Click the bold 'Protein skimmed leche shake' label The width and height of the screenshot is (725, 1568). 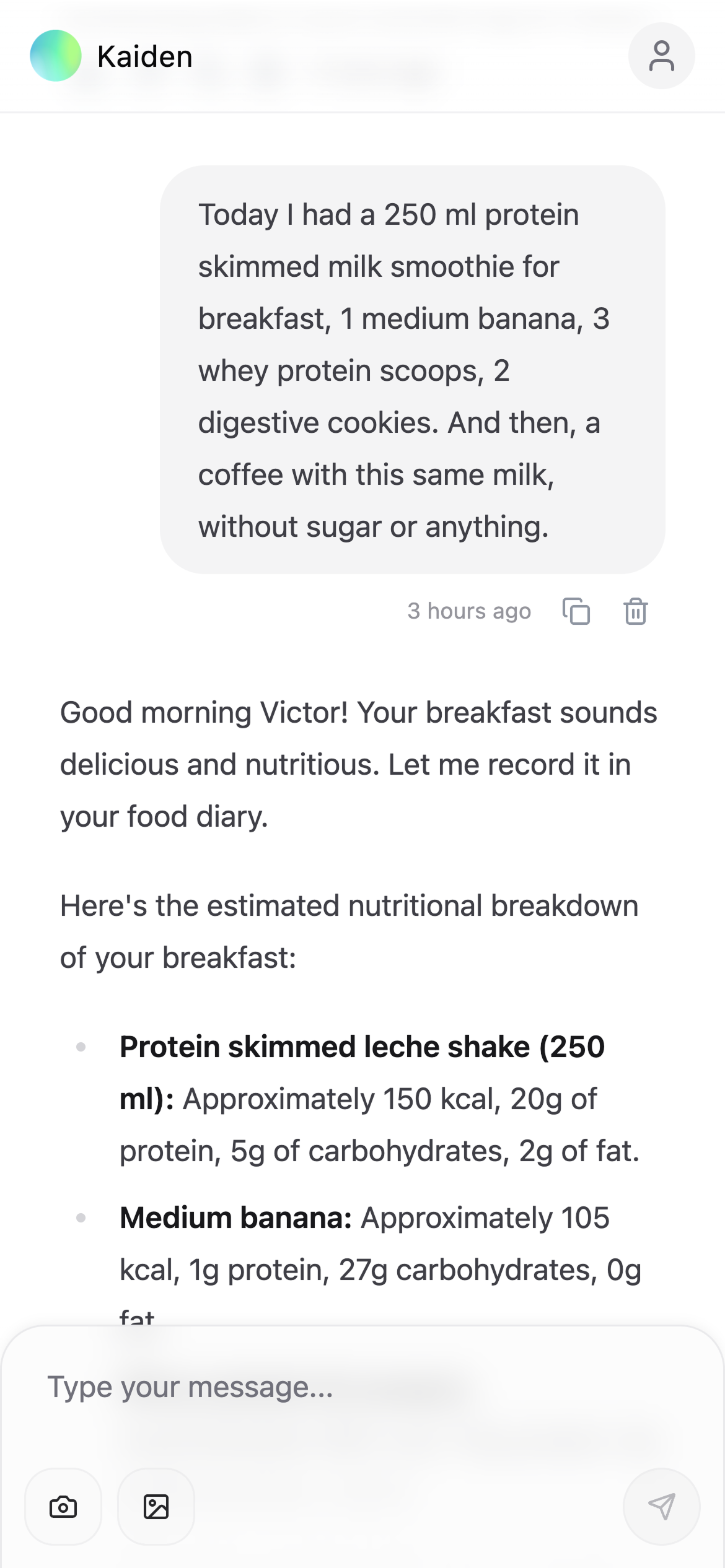[325, 1047]
